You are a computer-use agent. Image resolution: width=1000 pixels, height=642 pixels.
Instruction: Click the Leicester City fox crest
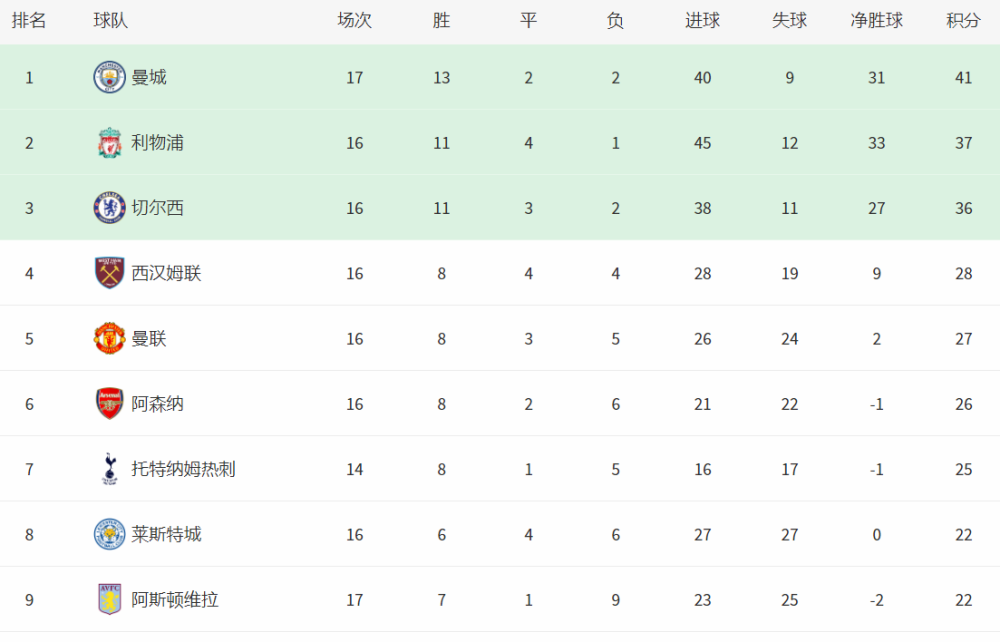click(110, 534)
